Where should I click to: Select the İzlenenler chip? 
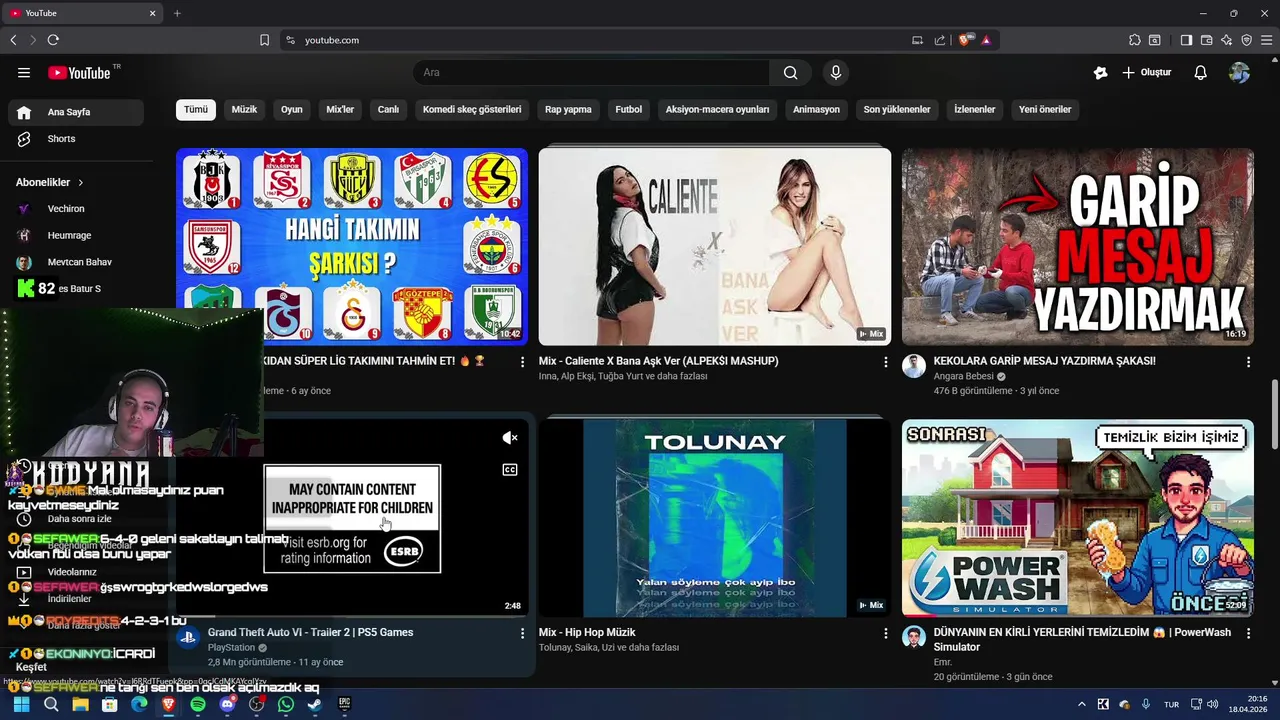click(975, 110)
